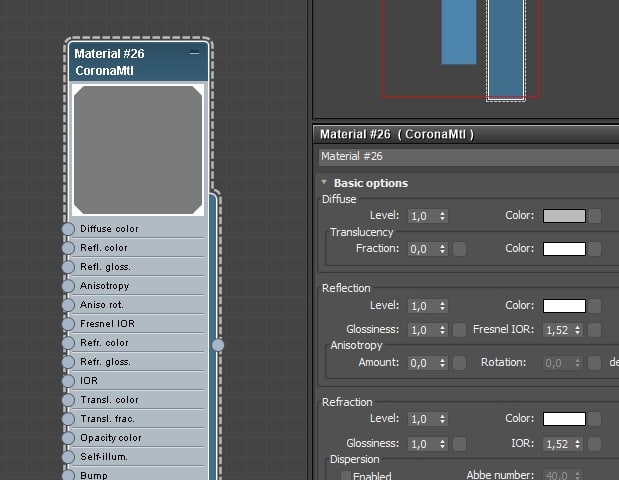Adjust the Refraction Level spinner arrows
Viewport: 619px width, 480px height.
(443, 419)
